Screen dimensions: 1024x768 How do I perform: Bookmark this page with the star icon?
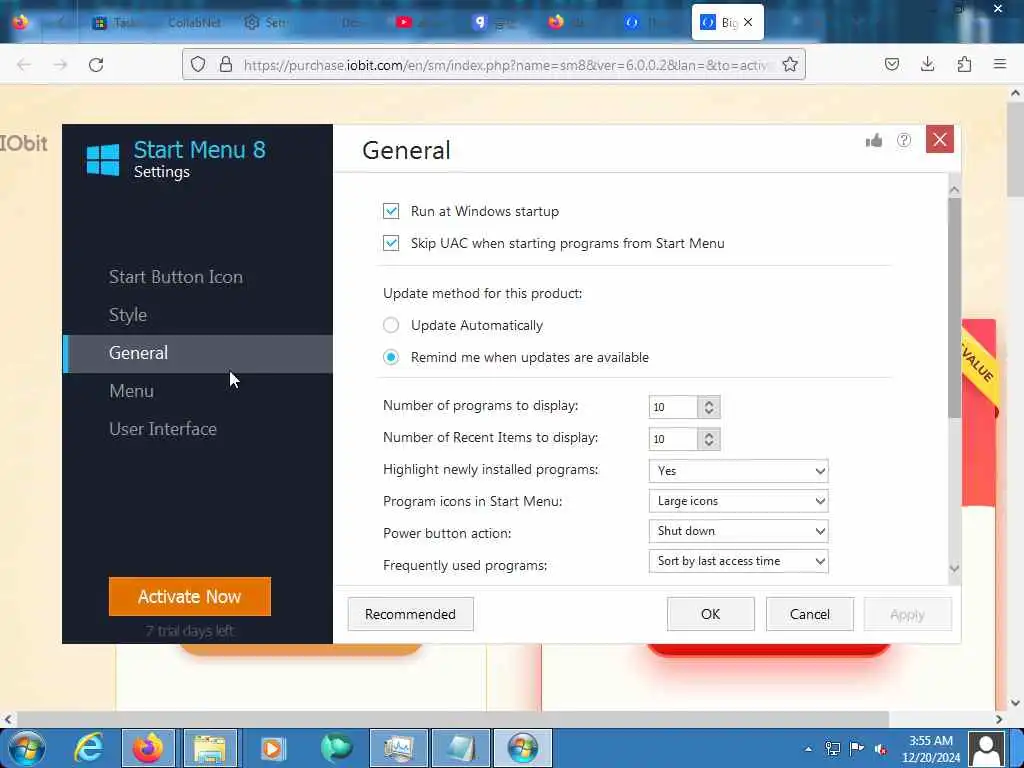pos(790,64)
